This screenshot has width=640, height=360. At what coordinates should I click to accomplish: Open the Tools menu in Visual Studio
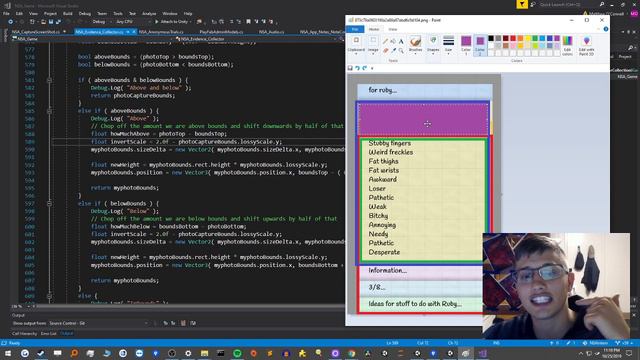[x=118, y=13]
